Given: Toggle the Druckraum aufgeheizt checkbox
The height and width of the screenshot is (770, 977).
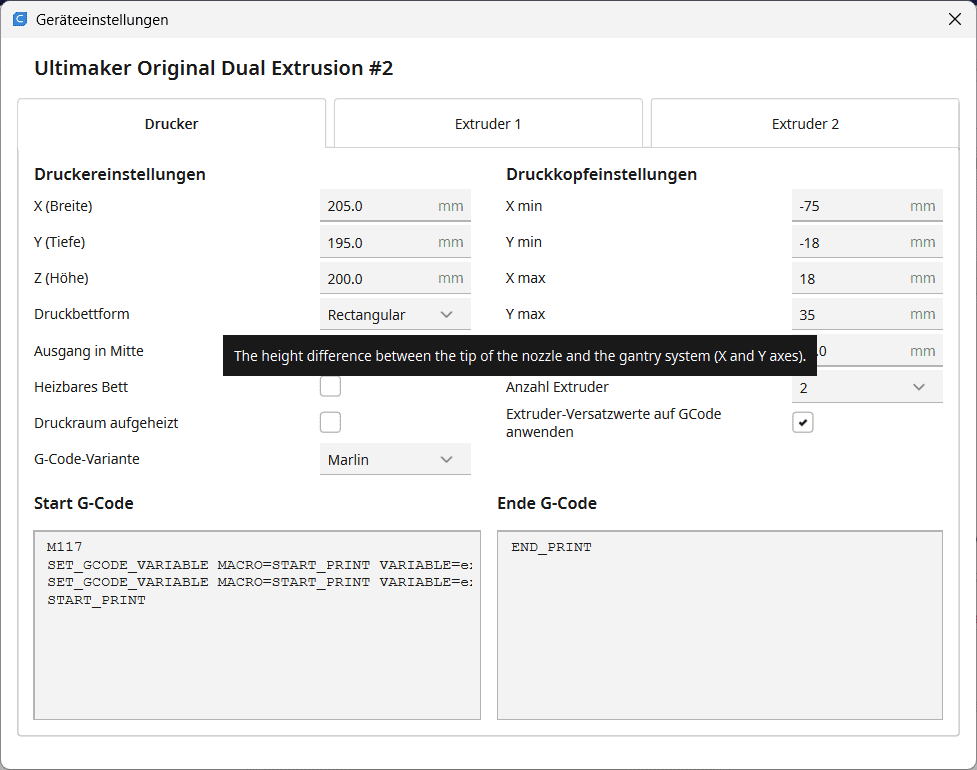Looking at the screenshot, I should 330,422.
